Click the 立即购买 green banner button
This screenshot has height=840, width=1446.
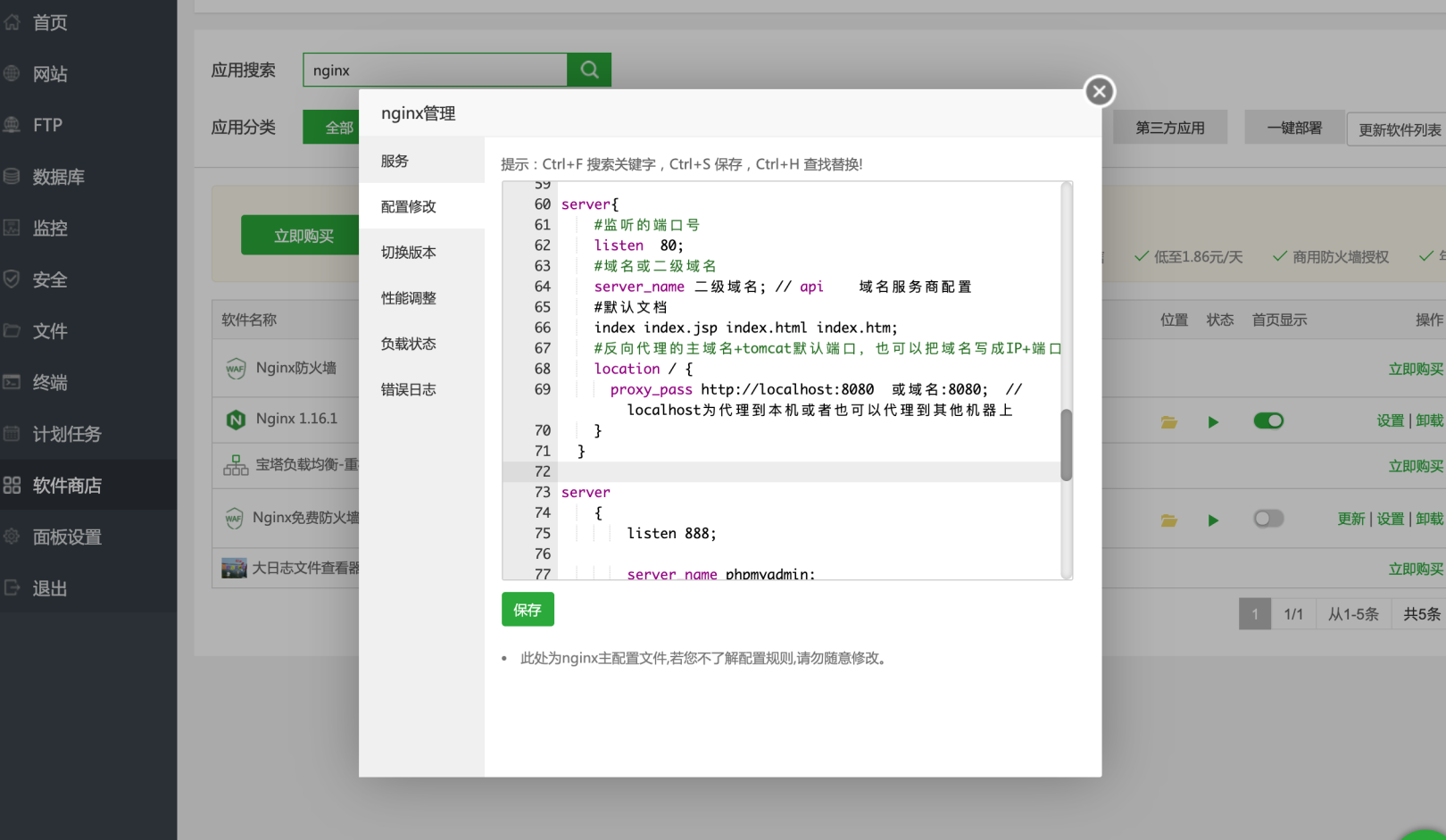302,236
